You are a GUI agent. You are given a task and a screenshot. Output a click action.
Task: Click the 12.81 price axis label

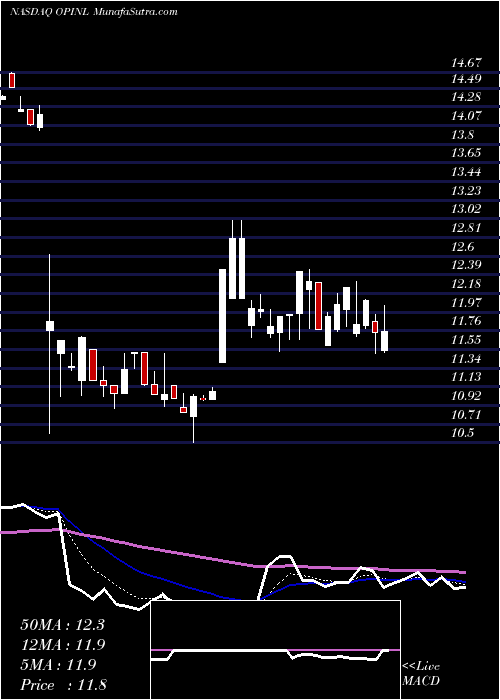point(467,228)
